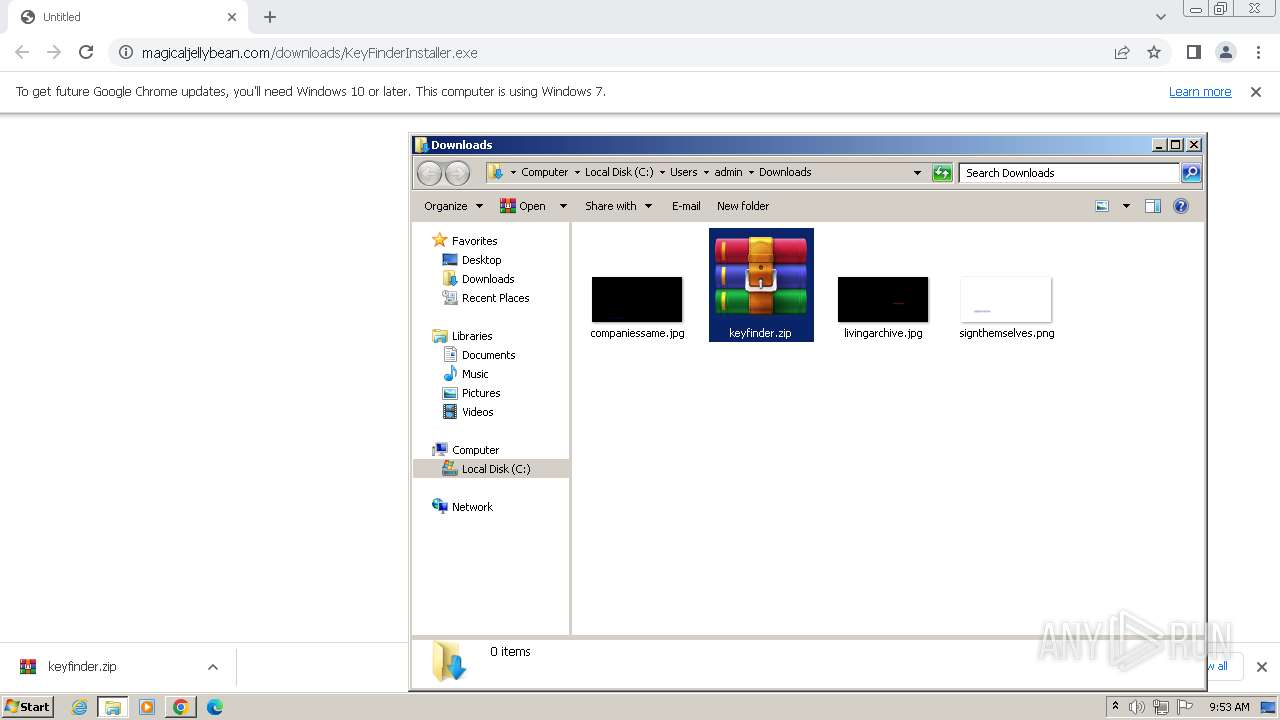Bookmark this page with the star icon

point(1154,52)
